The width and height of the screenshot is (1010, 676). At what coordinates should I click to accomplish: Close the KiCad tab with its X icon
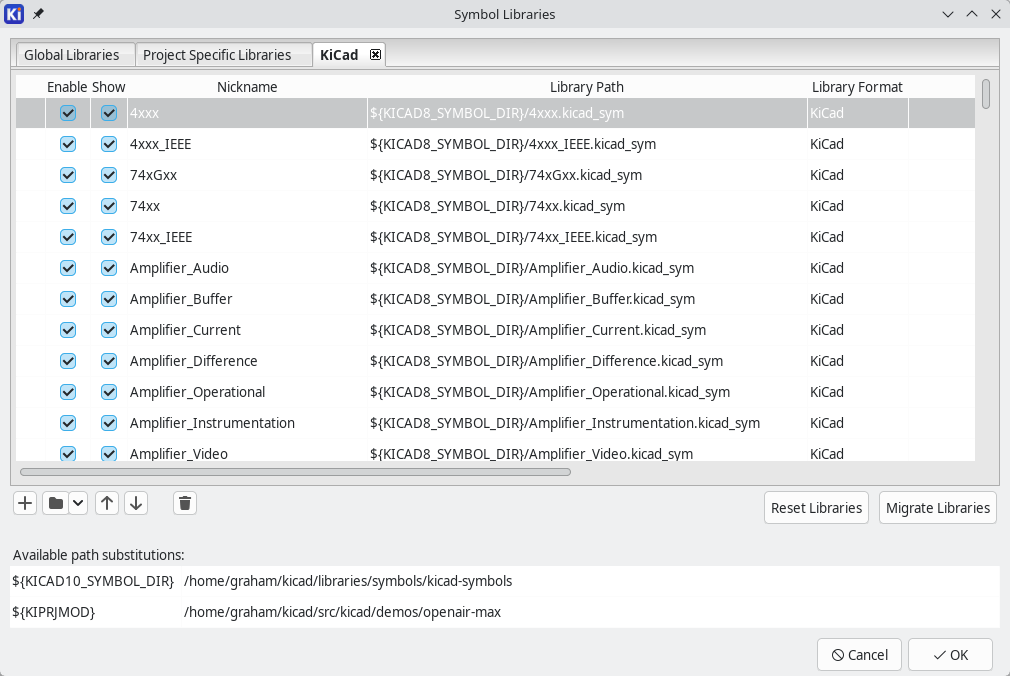coord(375,54)
